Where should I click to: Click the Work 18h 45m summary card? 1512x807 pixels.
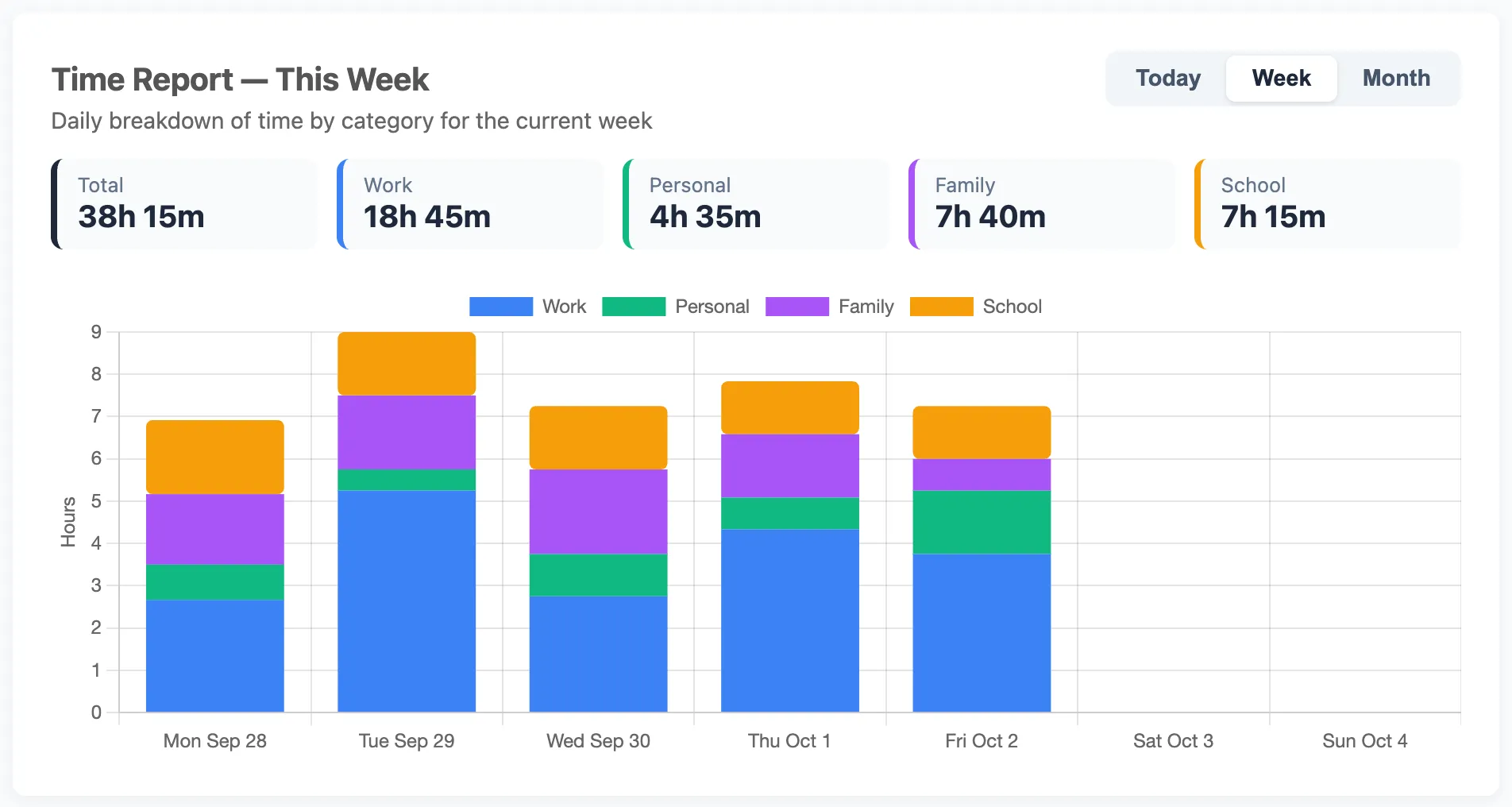[x=470, y=204]
